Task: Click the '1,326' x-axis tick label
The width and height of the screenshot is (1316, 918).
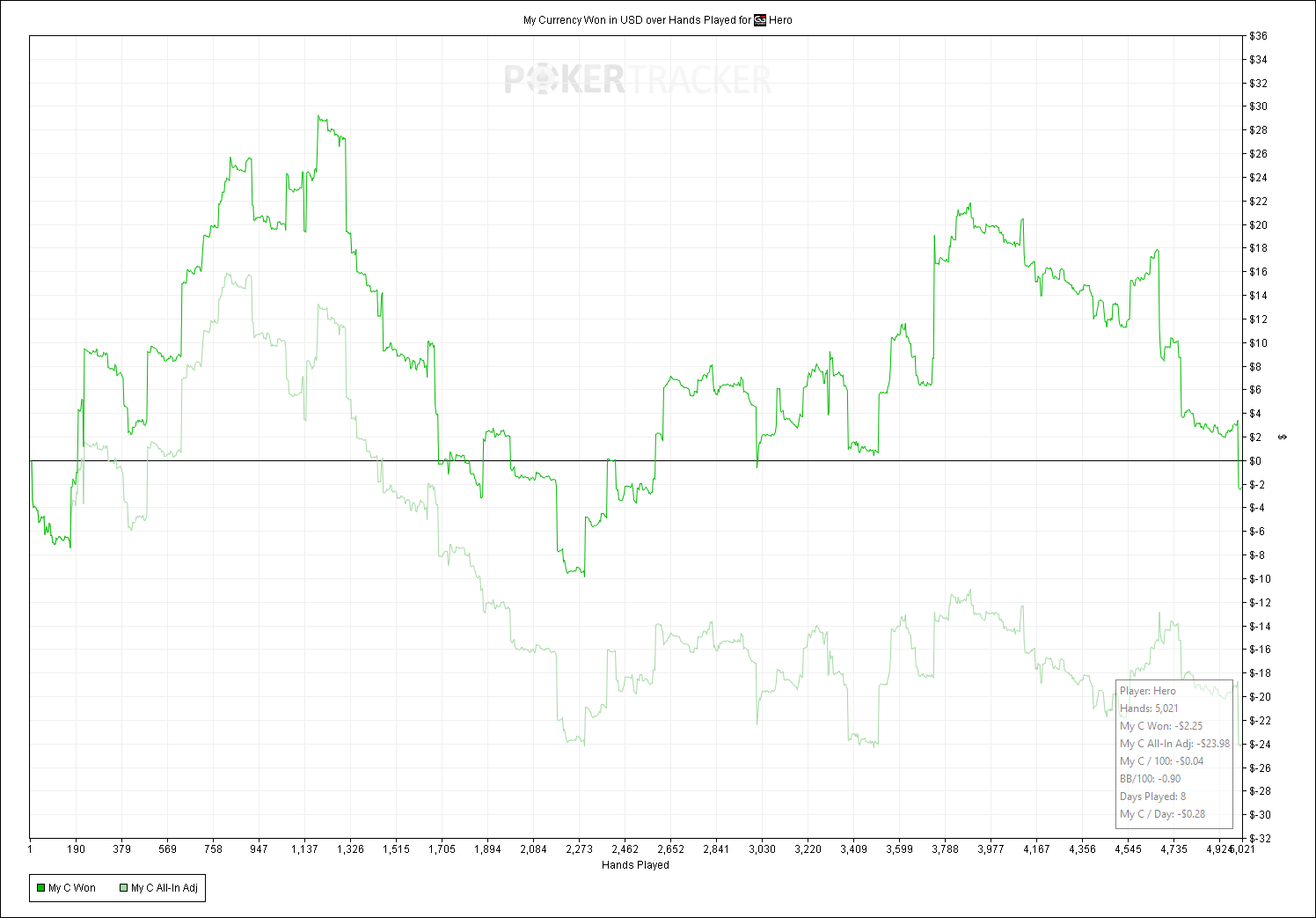Action: [351, 849]
